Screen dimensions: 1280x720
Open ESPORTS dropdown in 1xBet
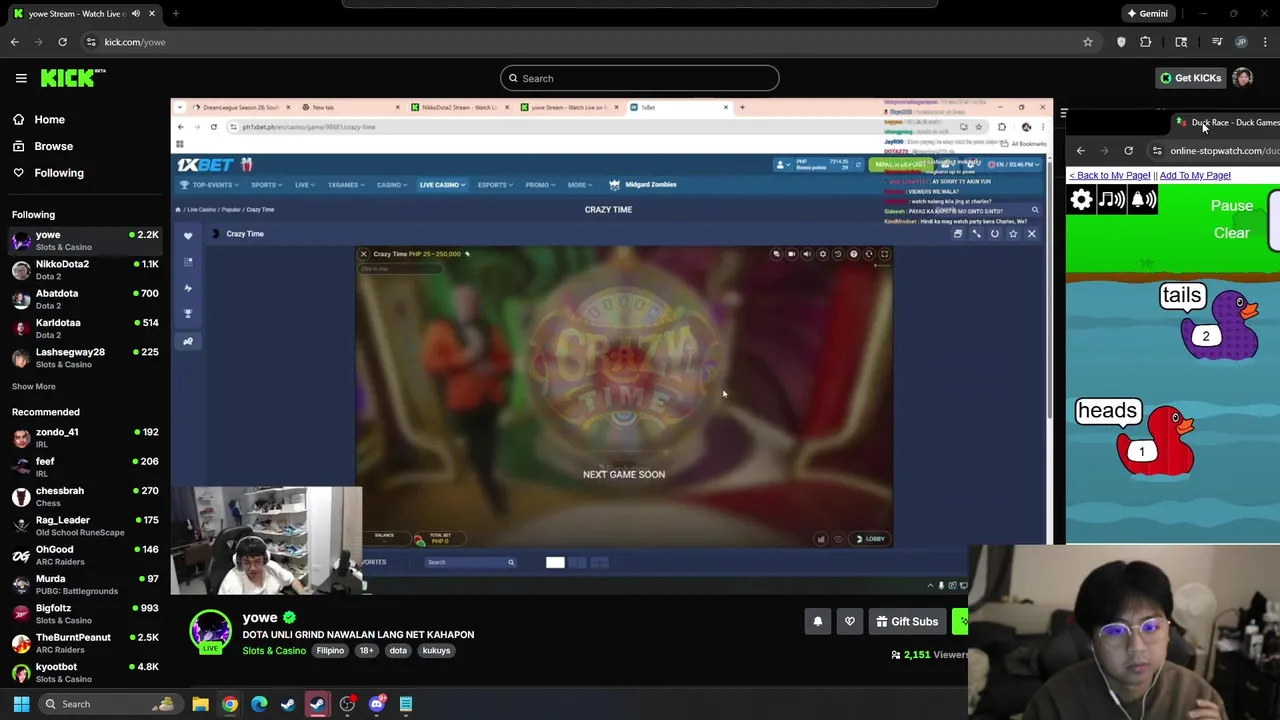pos(495,185)
